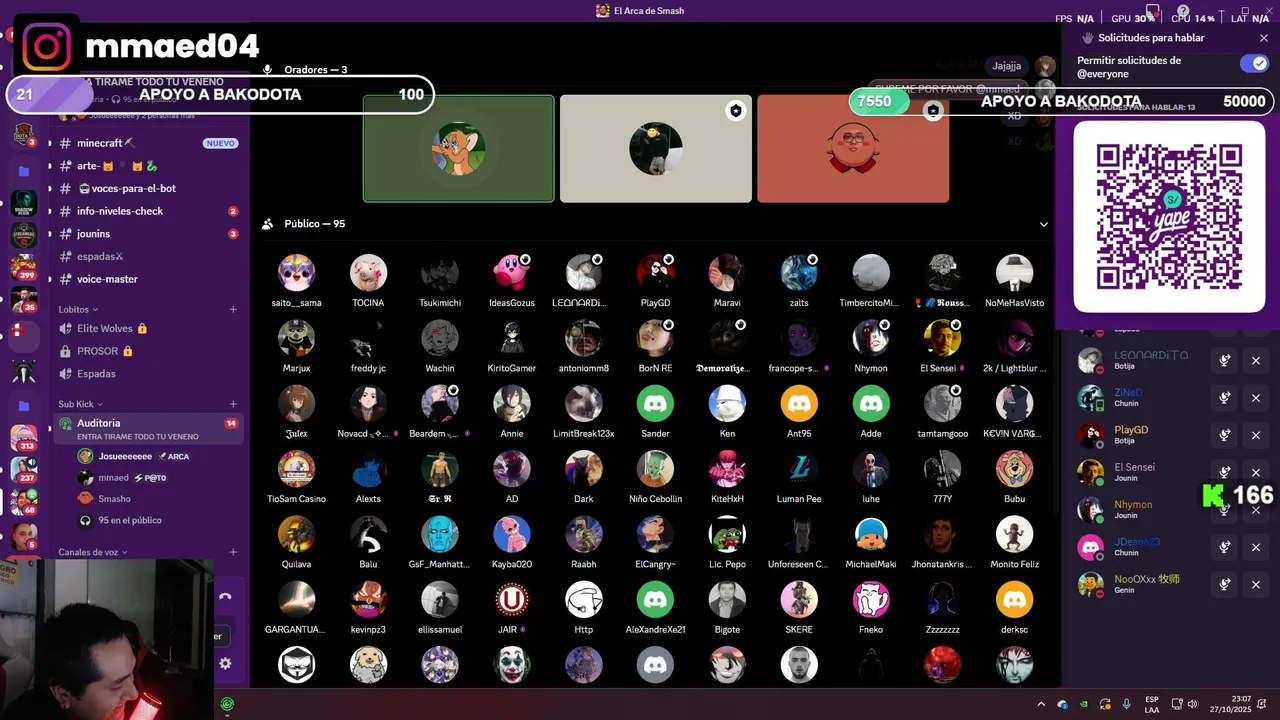Select the Auditoria stage channel
The width and height of the screenshot is (1280, 720).
(x=147, y=429)
